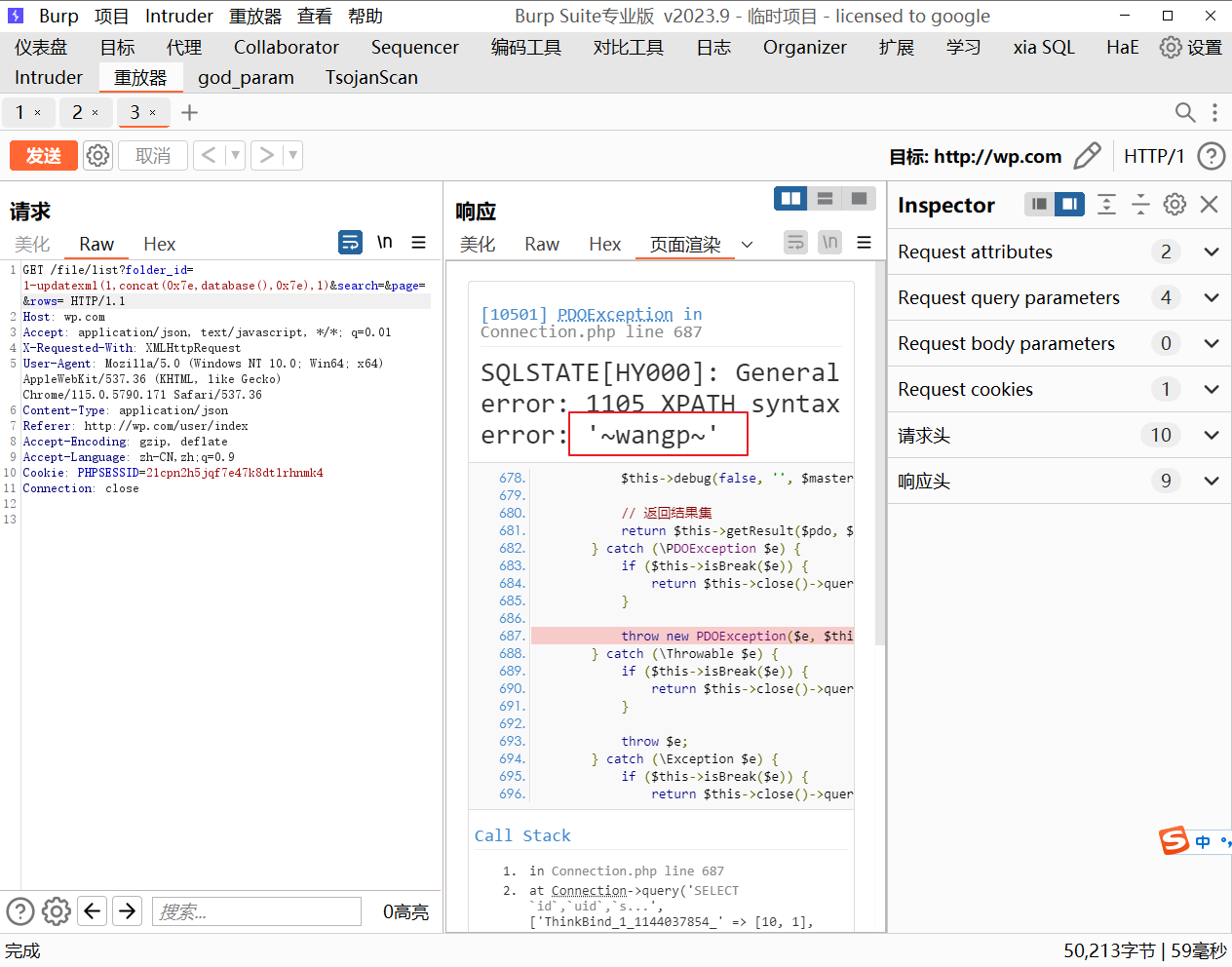Close the Inspector panel

click(1210, 204)
